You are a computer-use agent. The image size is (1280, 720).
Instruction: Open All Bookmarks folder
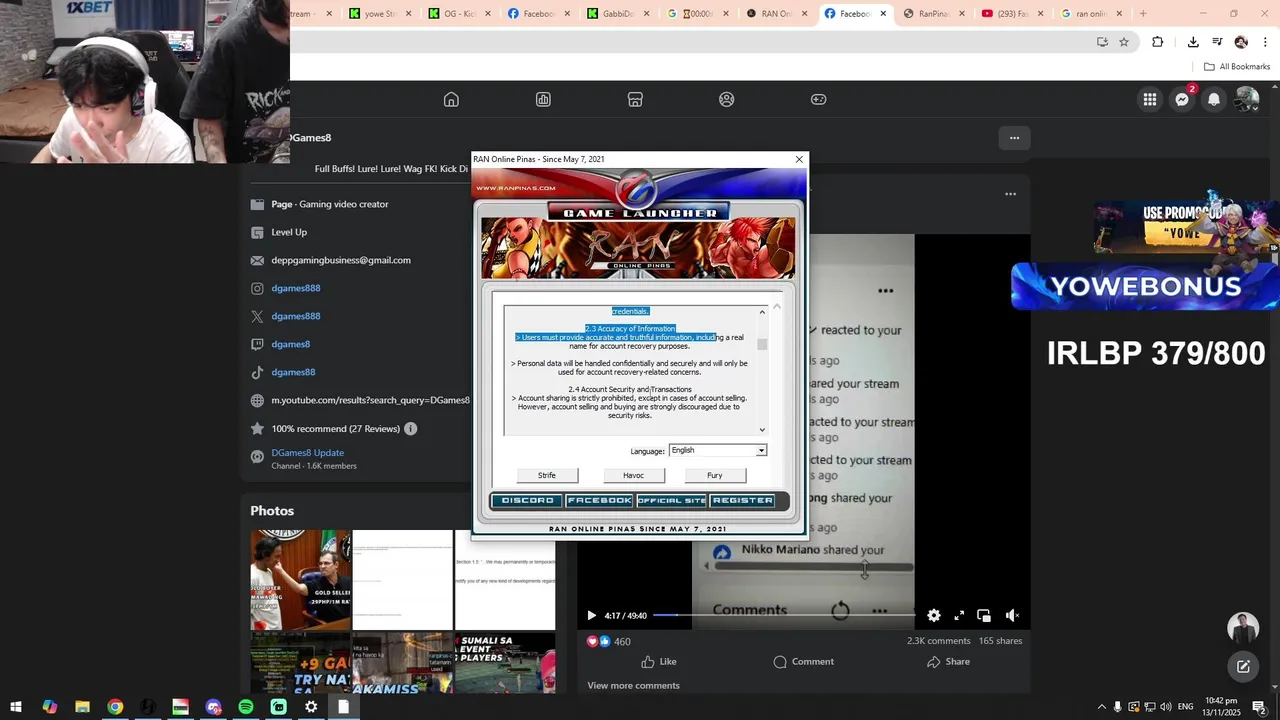tap(1237, 67)
